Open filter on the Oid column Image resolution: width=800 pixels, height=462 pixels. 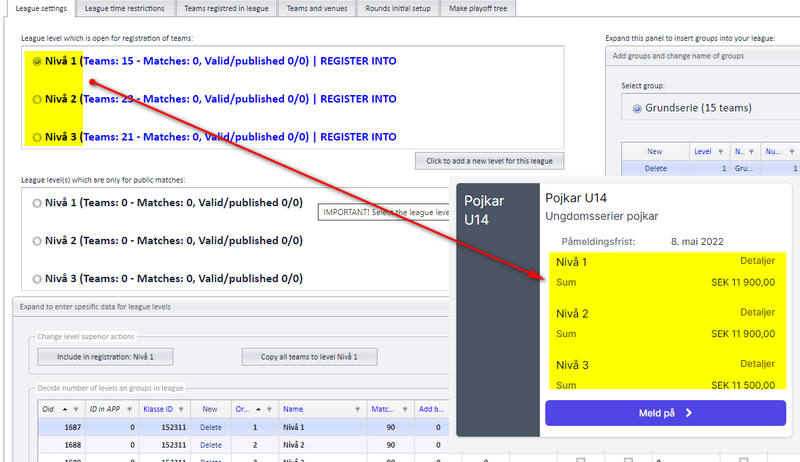(76, 409)
